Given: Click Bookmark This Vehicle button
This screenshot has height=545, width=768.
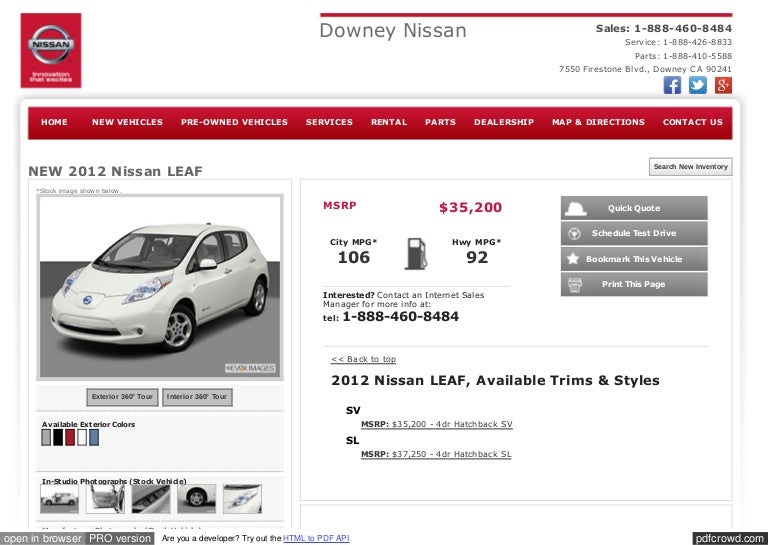Looking at the screenshot, I should pos(634,259).
